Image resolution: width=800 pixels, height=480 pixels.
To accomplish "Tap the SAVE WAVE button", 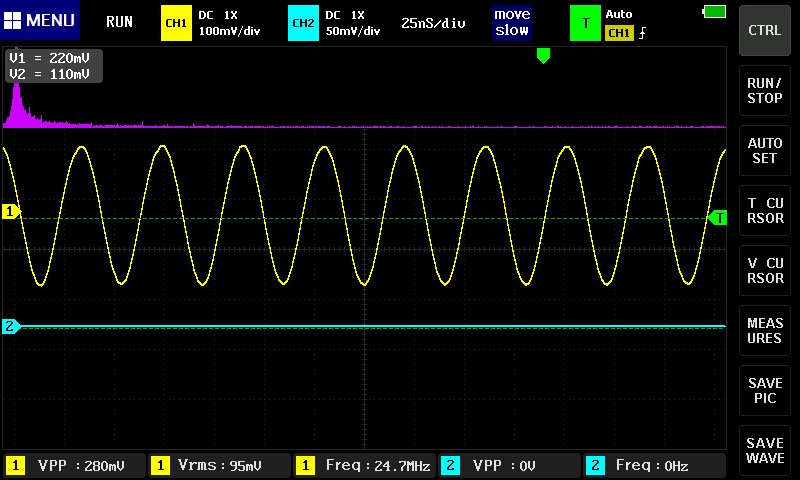I will 765,450.
